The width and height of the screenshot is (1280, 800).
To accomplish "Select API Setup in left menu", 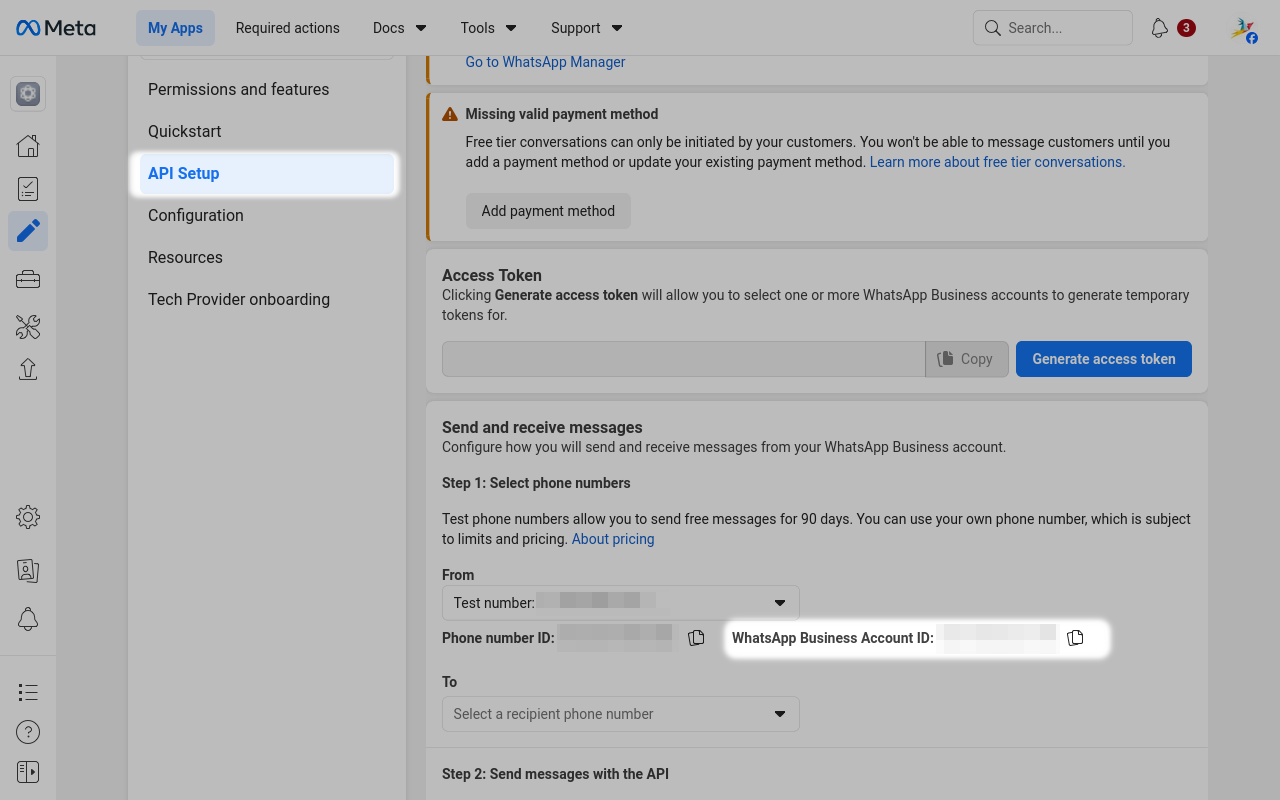I will [x=267, y=173].
